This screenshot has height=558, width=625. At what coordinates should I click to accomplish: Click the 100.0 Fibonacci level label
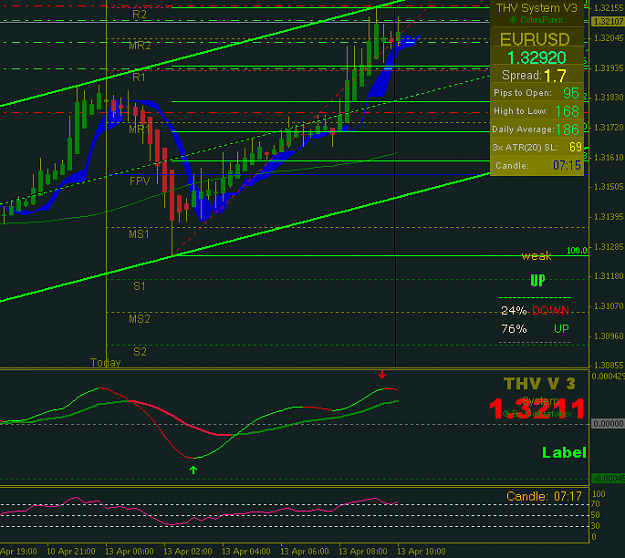click(x=577, y=251)
